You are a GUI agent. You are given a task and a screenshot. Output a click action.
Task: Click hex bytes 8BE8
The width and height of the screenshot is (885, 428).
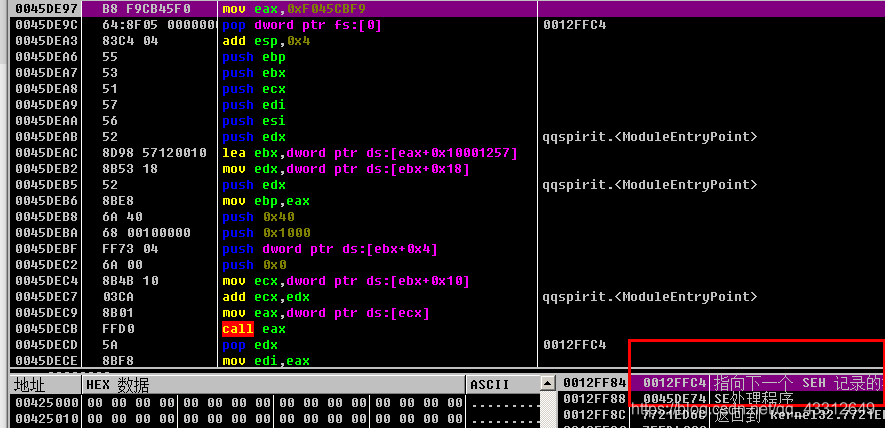click(119, 201)
